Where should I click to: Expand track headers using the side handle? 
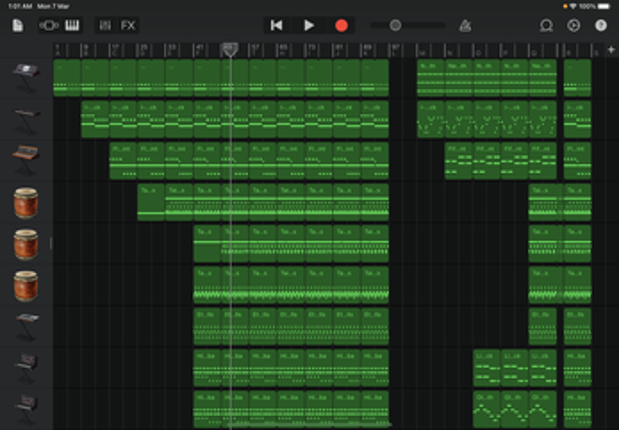click(51, 243)
